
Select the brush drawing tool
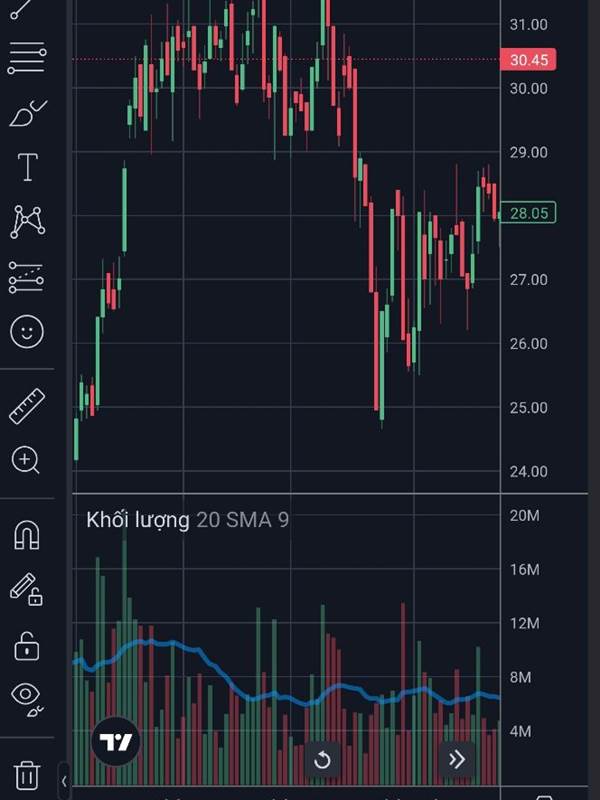click(x=28, y=113)
